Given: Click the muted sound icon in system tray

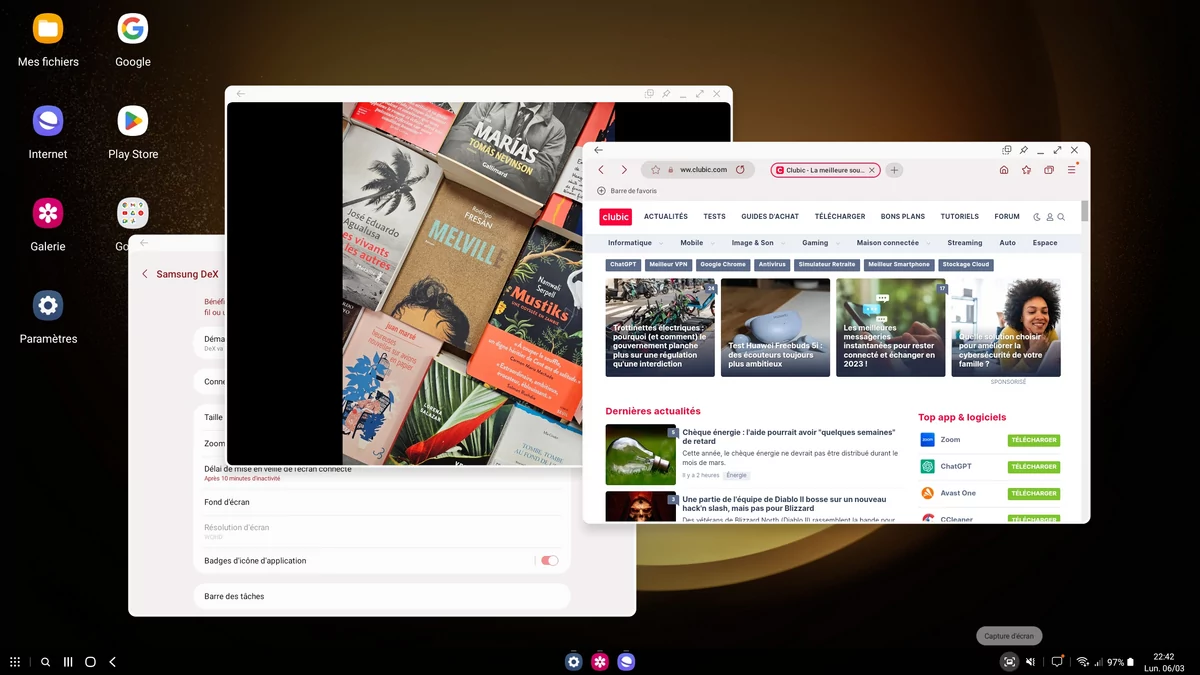Looking at the screenshot, I should [1031, 662].
